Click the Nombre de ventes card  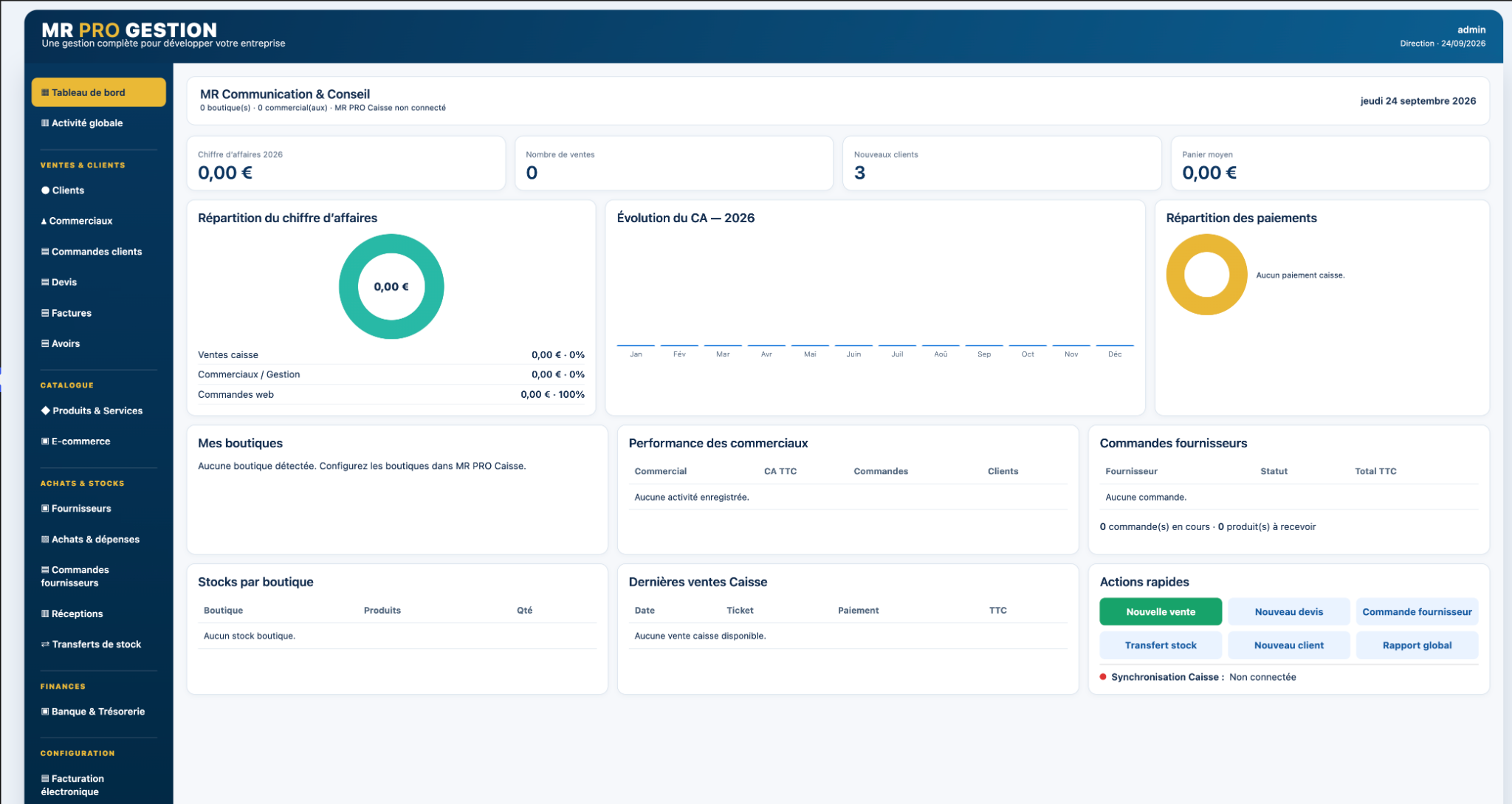tap(673, 163)
